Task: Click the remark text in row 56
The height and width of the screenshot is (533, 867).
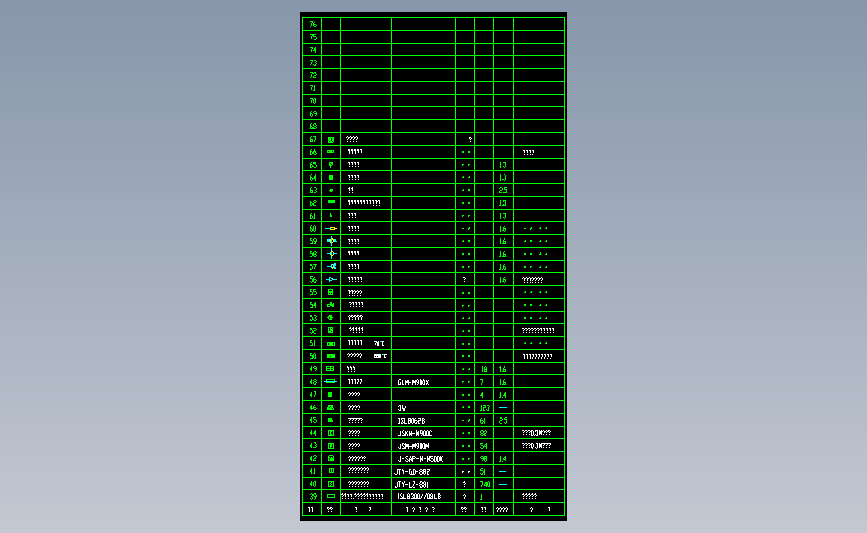Action: click(x=532, y=280)
